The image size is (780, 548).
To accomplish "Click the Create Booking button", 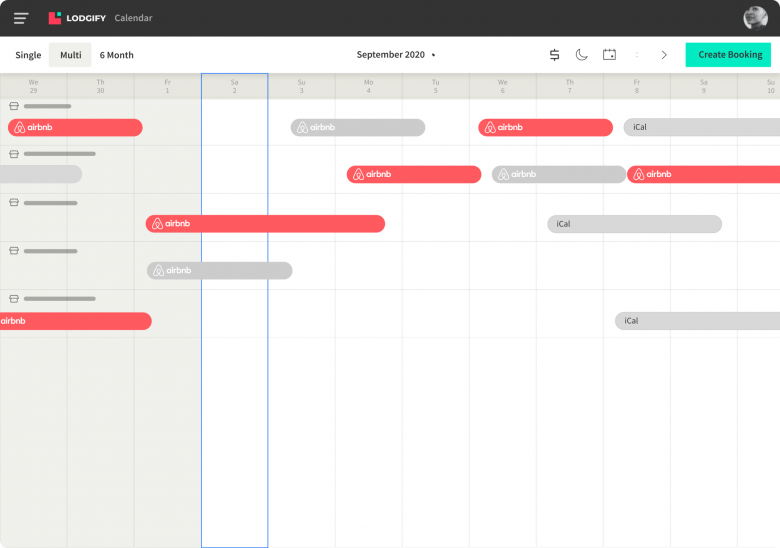I will click(x=728, y=55).
